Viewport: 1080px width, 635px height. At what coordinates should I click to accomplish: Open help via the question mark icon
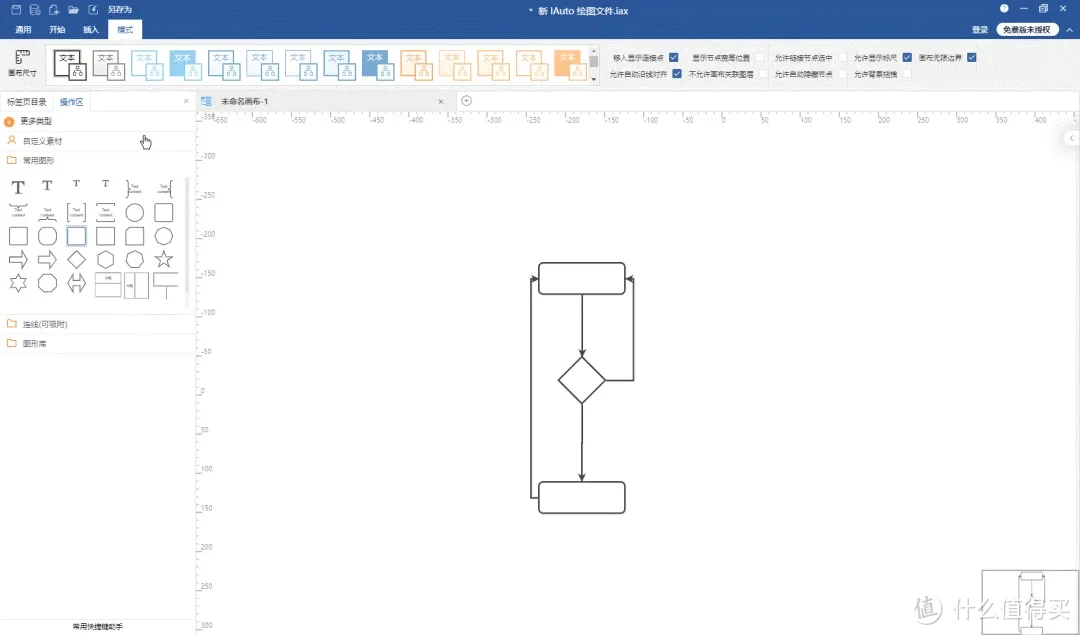[x=1004, y=8]
